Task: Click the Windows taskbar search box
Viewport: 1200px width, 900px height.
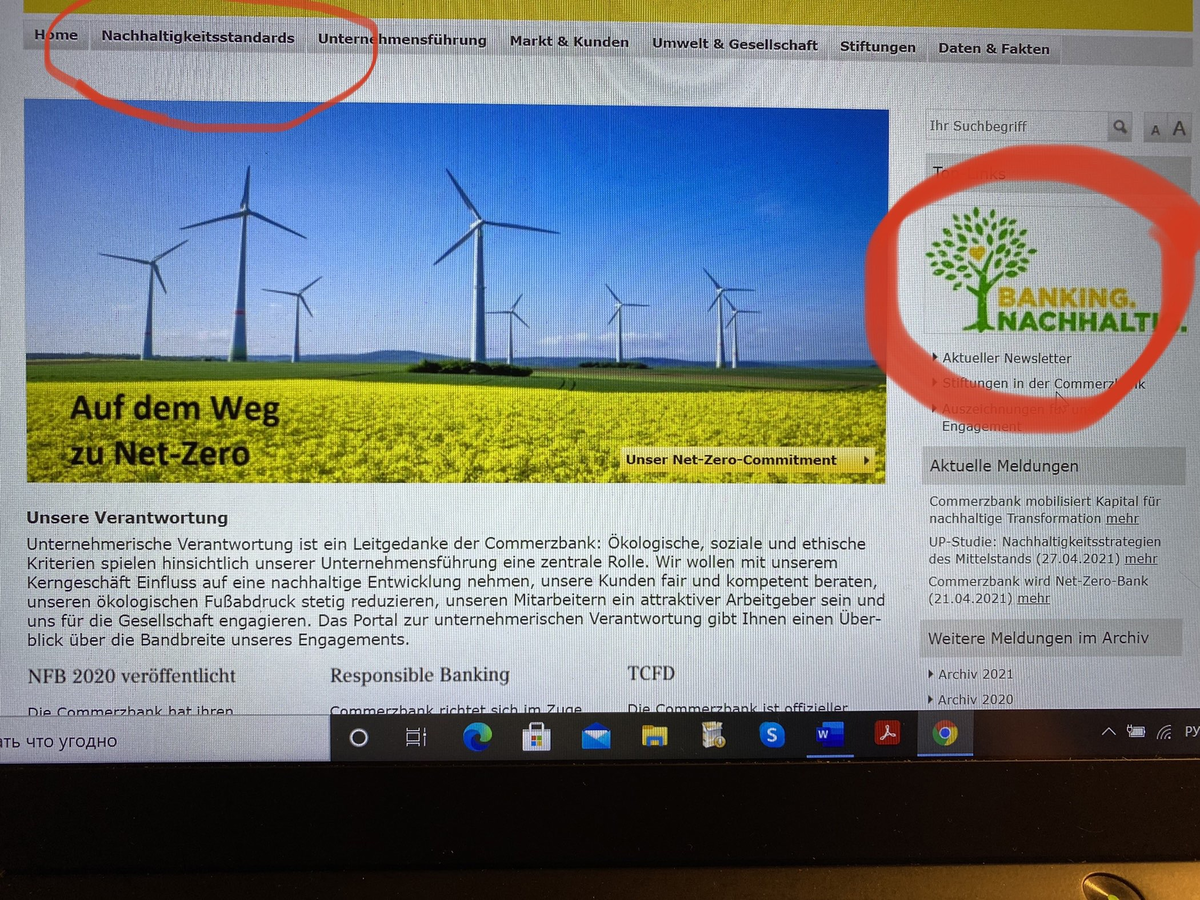Action: [x=165, y=740]
